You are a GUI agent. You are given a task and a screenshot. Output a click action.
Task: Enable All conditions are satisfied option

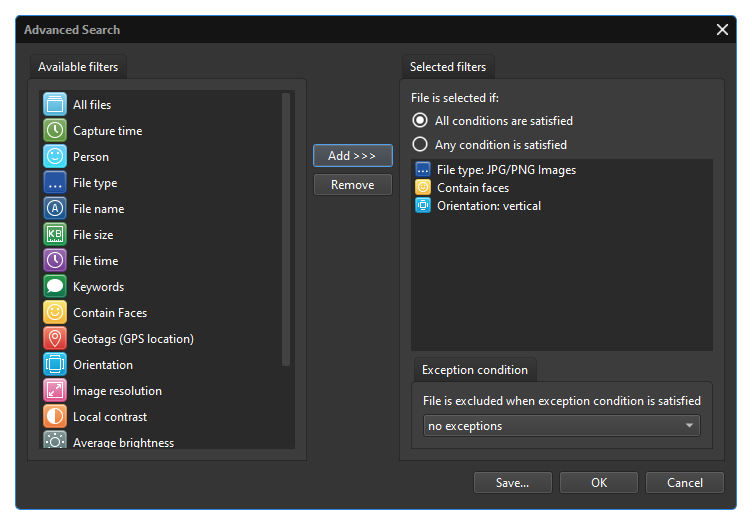click(421, 121)
